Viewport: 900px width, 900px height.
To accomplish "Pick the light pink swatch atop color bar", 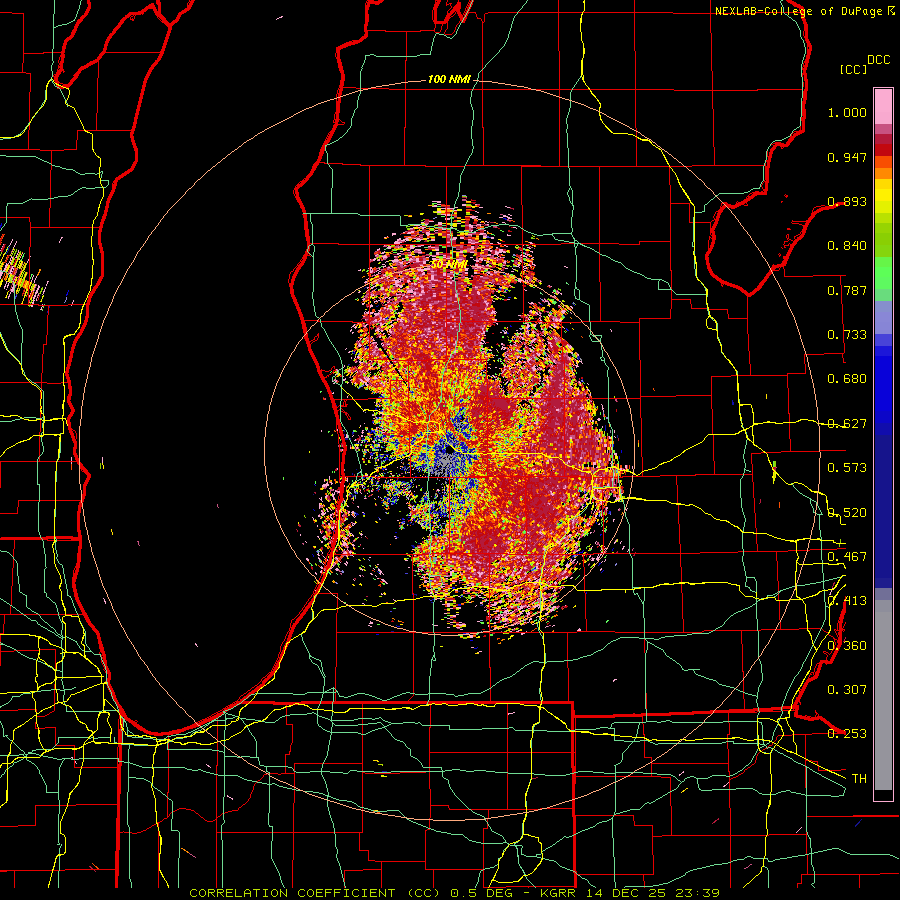I will (x=883, y=107).
